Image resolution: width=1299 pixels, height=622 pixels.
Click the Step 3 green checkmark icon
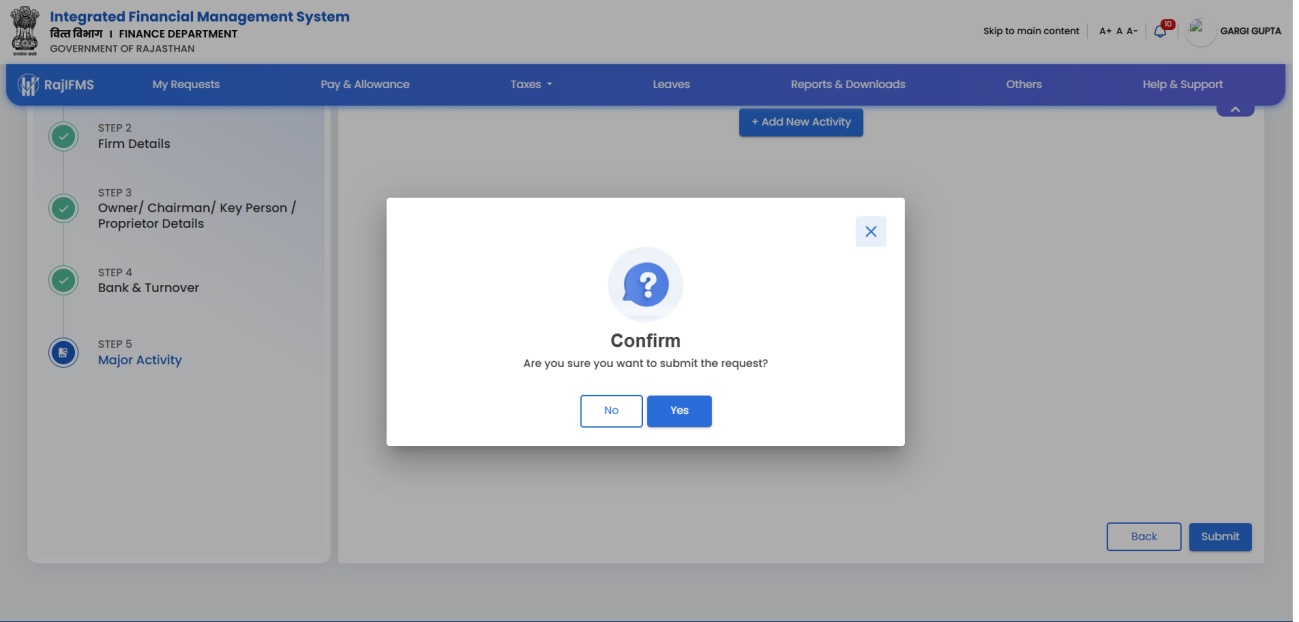(x=63, y=208)
